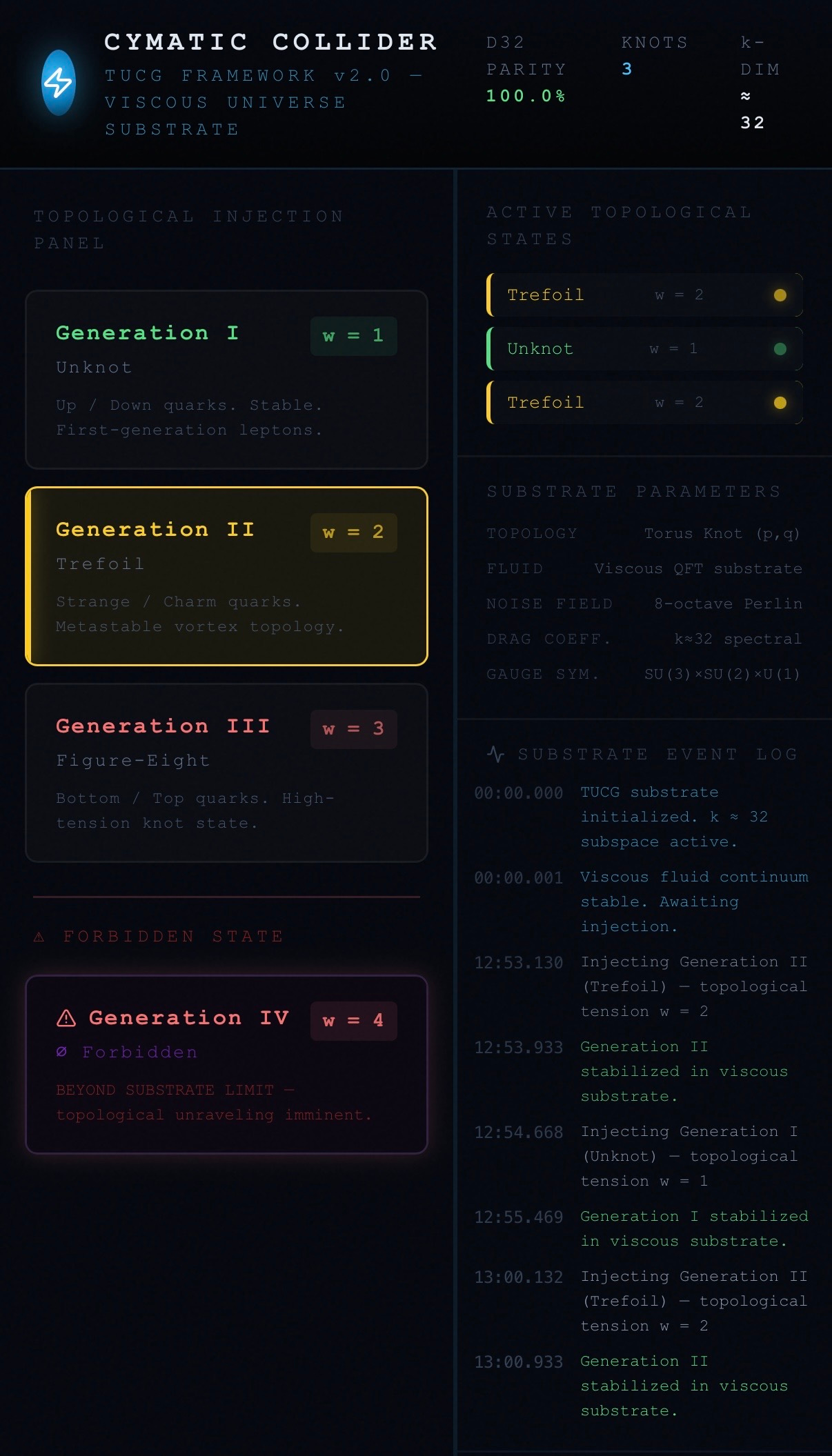Click the red w = 3 badge

(353, 729)
